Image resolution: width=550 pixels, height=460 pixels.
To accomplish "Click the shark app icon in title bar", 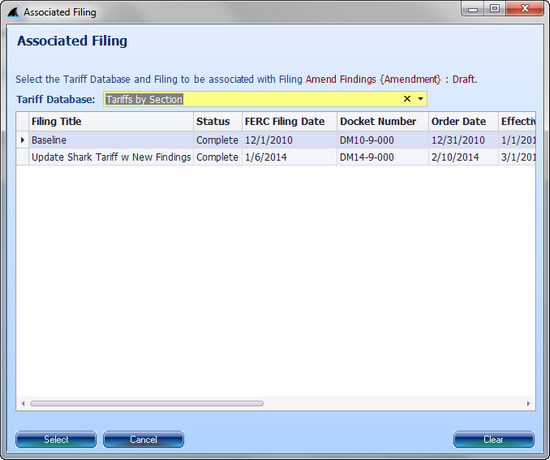I will point(13,12).
